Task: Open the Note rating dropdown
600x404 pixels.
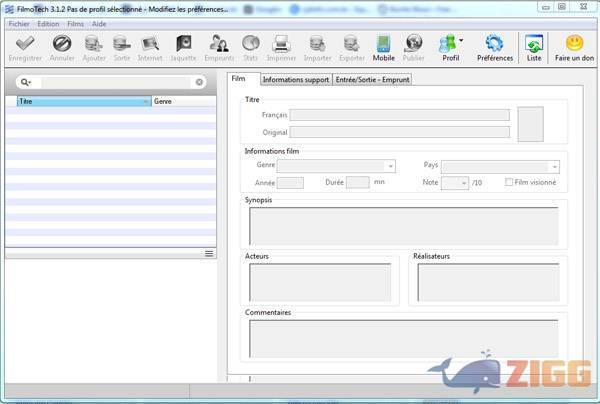Action: (463, 183)
